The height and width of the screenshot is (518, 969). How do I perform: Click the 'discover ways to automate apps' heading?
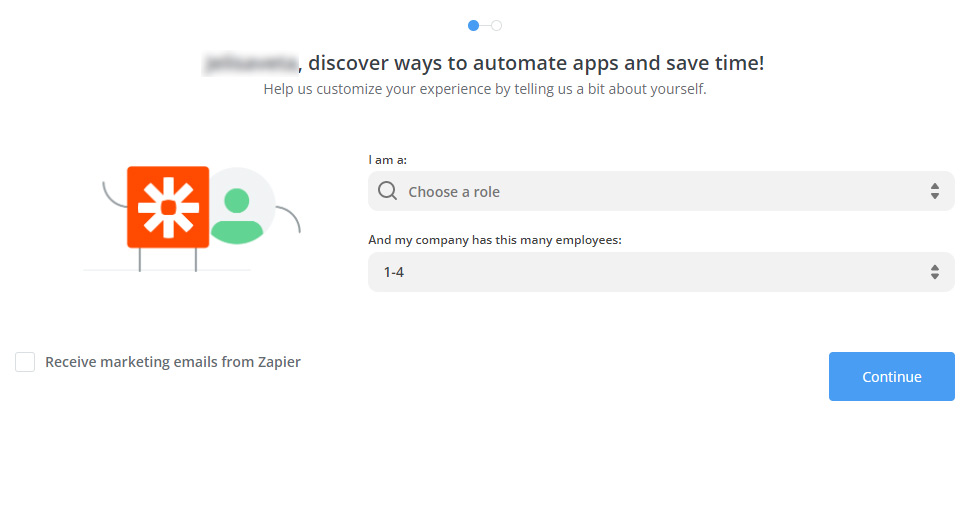(x=484, y=63)
